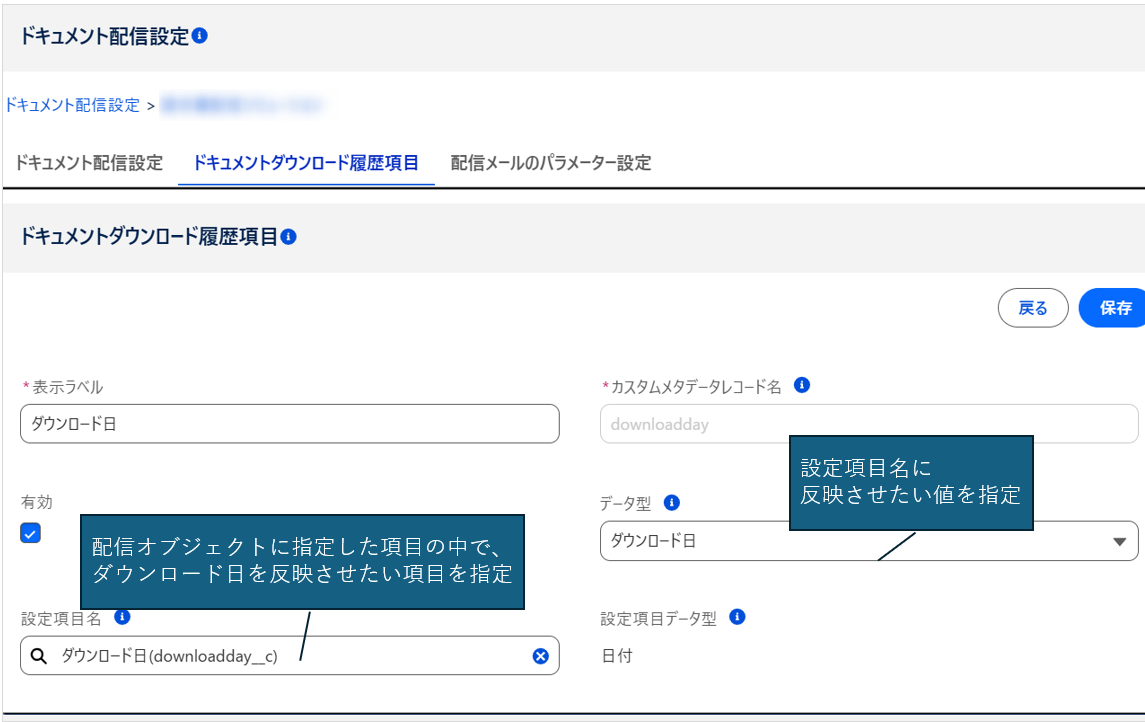Focus the 表示ラベル text field
The image size is (1145, 722).
point(289,424)
